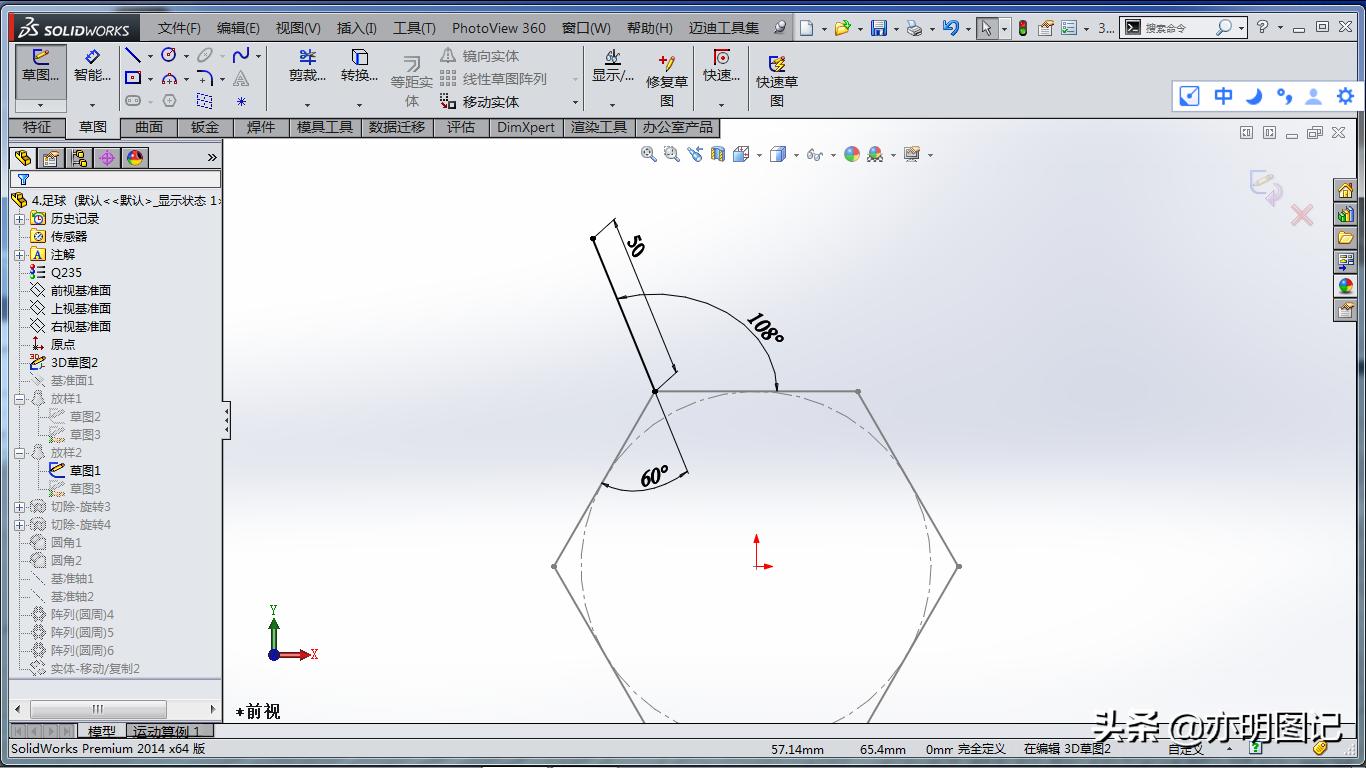Expand the 放样1 feature in the tree
This screenshot has width=1366, height=768.
(x=19, y=398)
